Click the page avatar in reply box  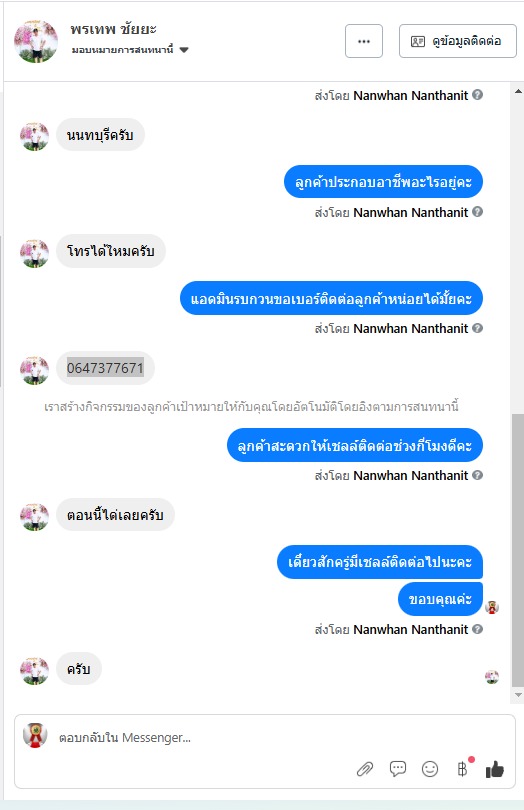click(35, 736)
